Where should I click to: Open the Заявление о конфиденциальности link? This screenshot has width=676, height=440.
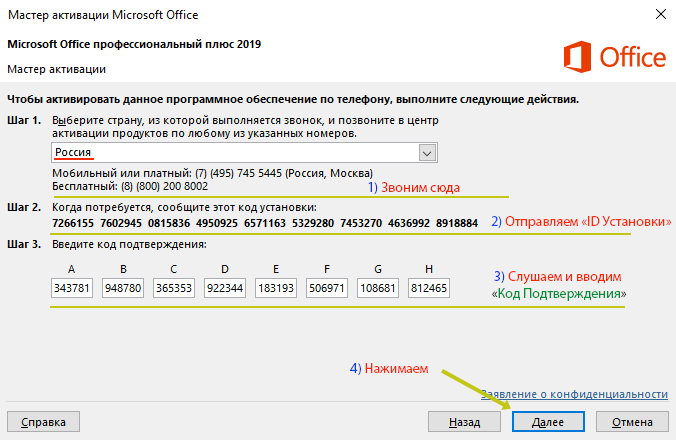tap(574, 394)
